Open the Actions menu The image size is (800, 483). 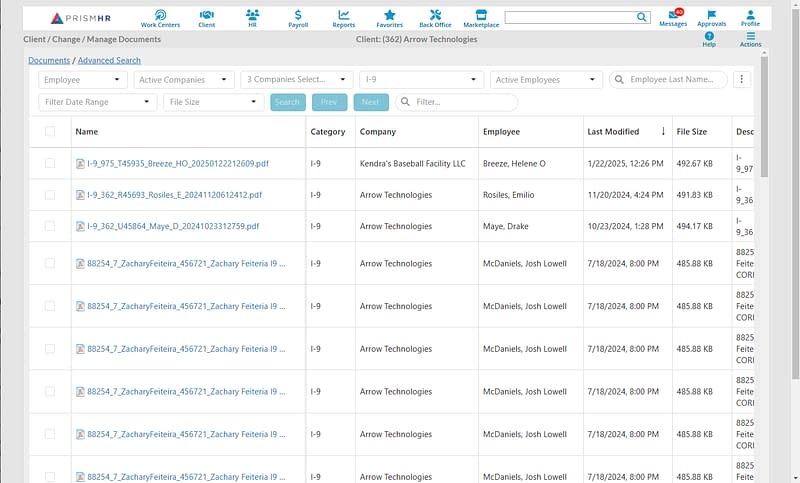pyautogui.click(x=751, y=39)
